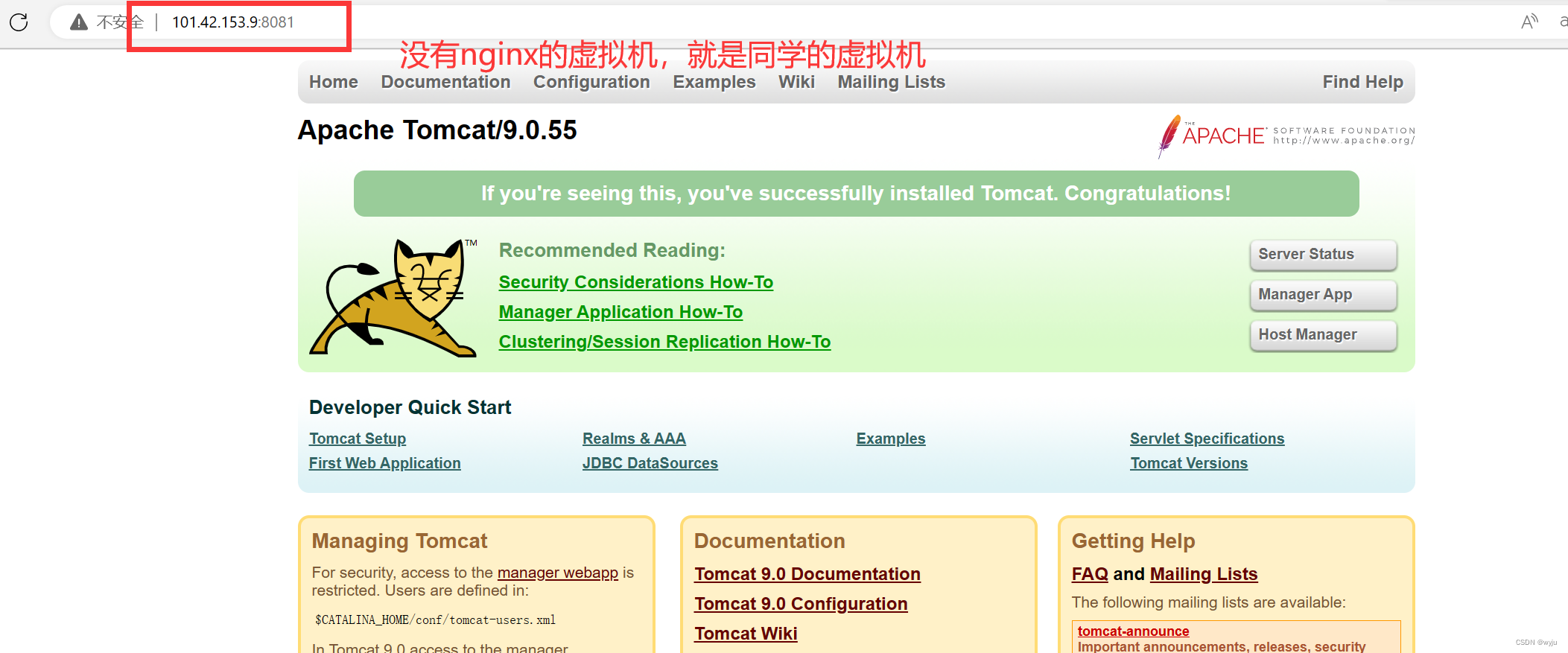Open the Tomcat Setup link

point(358,439)
